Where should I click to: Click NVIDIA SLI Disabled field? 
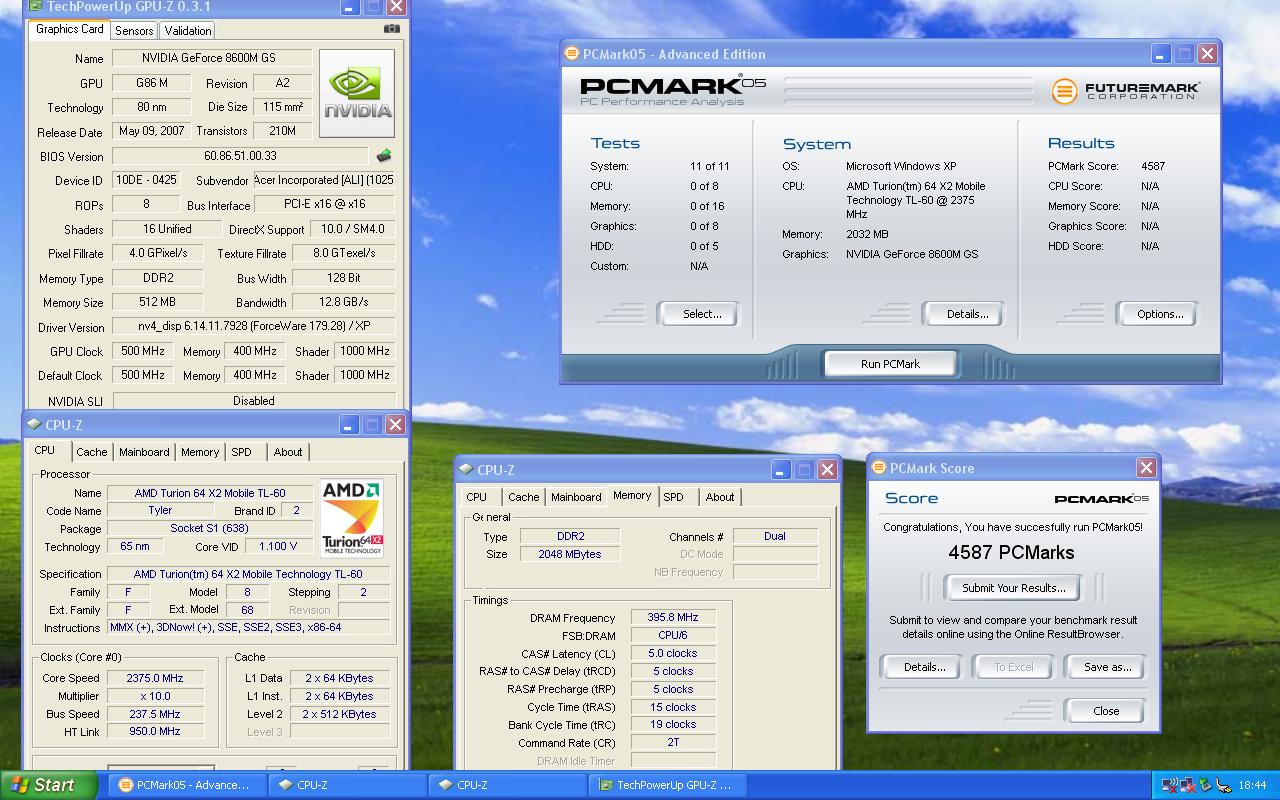253,401
